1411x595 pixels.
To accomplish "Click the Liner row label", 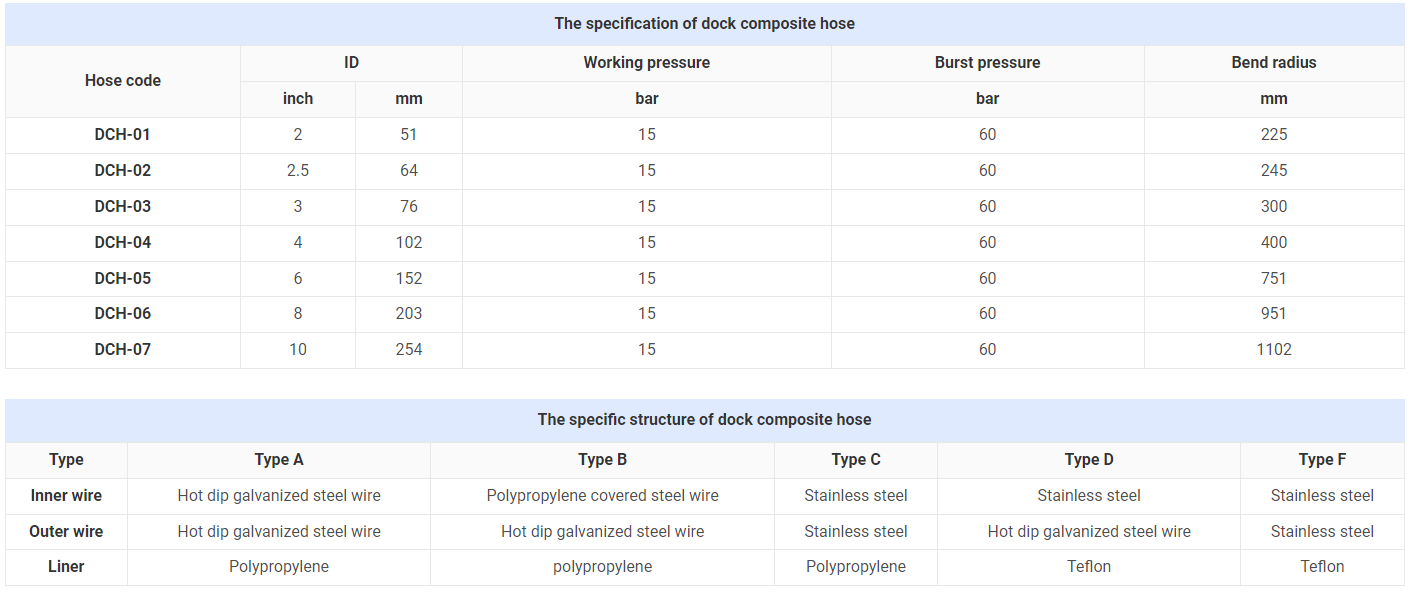I will [x=66, y=567].
